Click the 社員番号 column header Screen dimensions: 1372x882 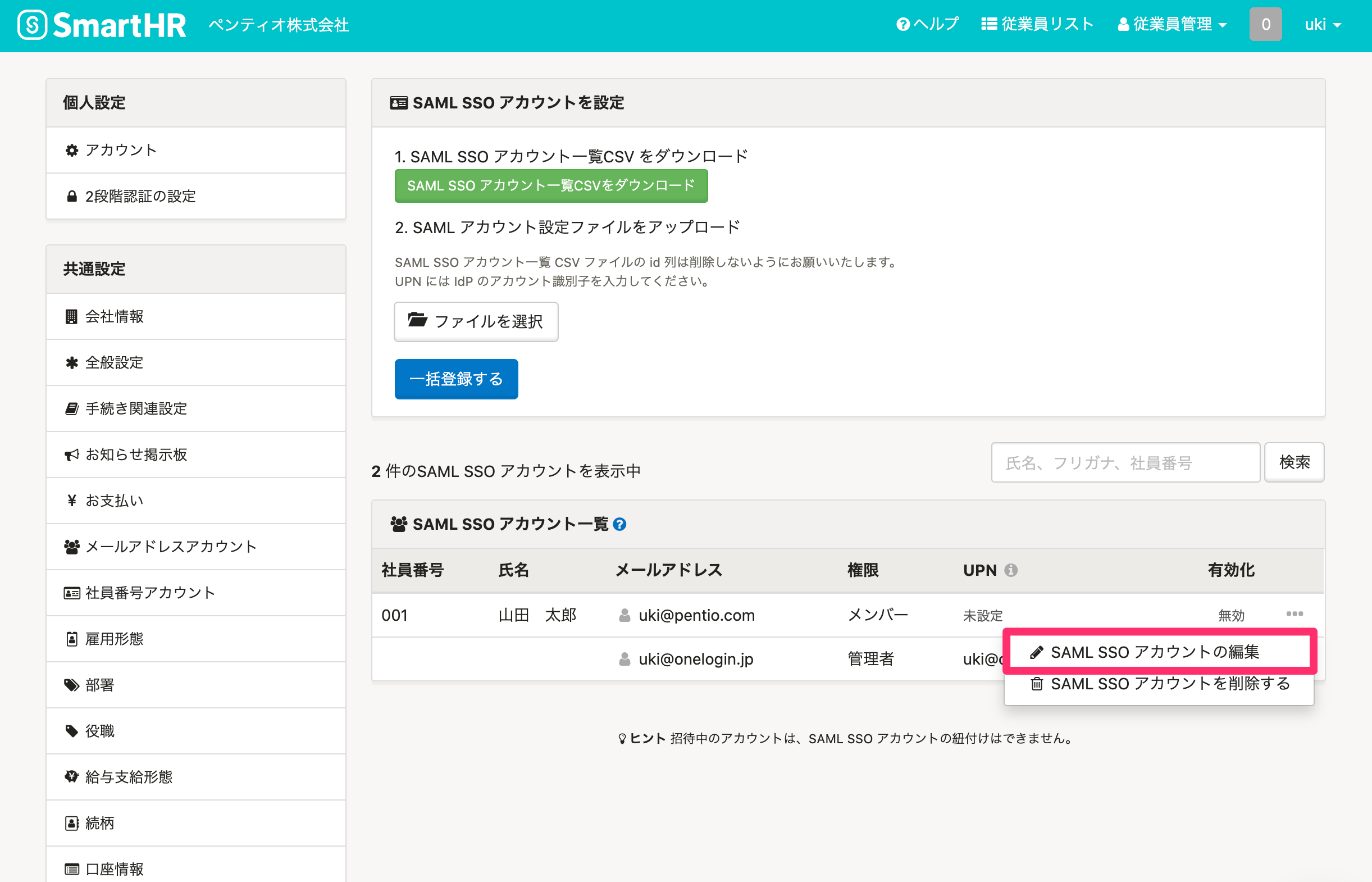(412, 570)
